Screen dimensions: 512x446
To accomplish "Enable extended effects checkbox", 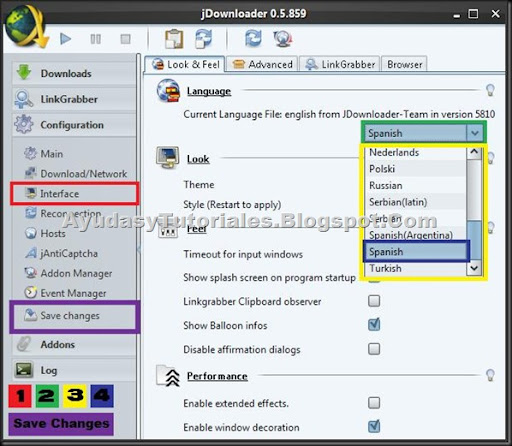I will pos(374,403).
